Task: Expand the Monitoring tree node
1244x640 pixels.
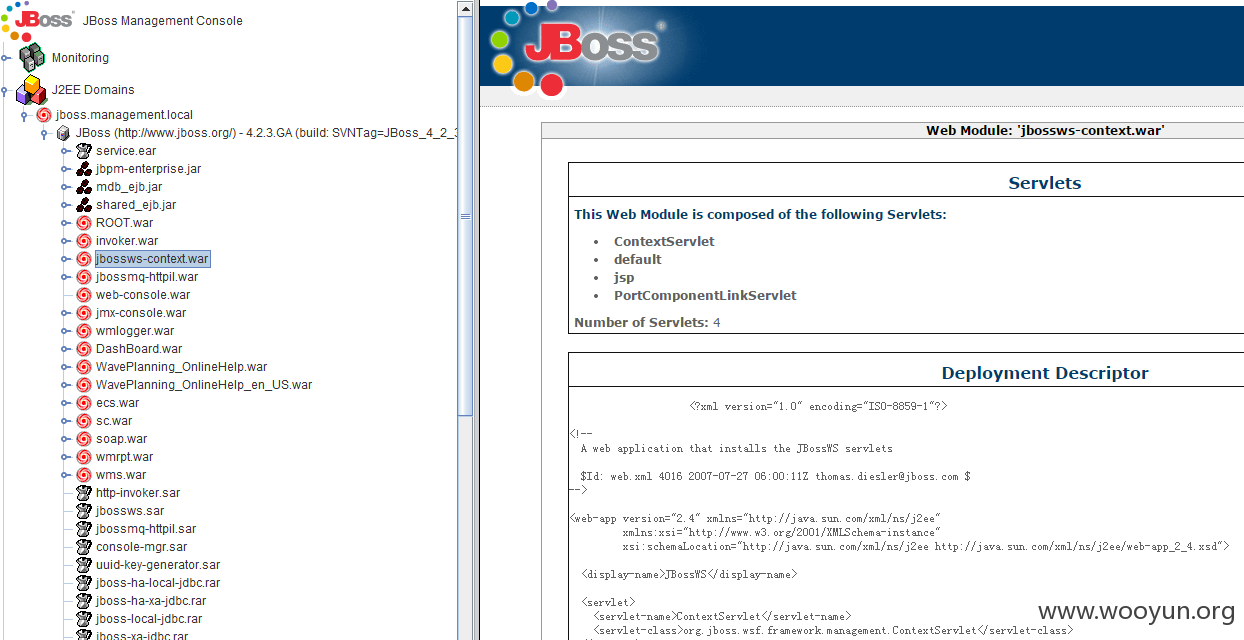Action: pyautogui.click(x=6, y=58)
